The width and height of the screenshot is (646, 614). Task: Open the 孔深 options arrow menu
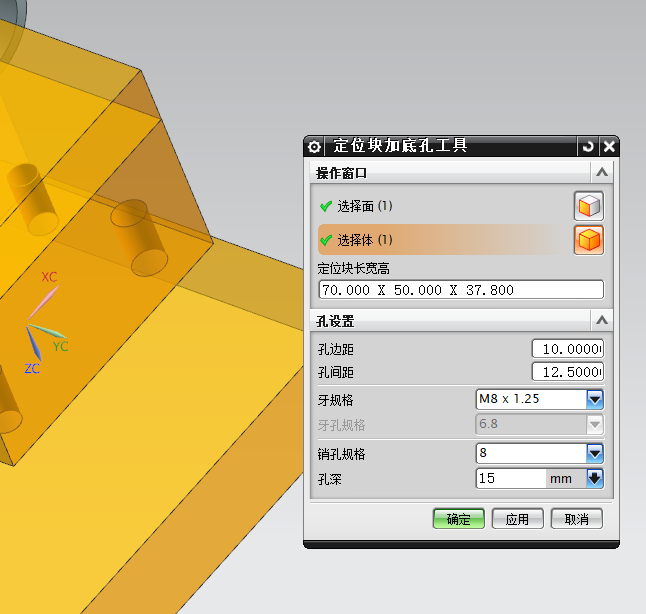point(595,478)
